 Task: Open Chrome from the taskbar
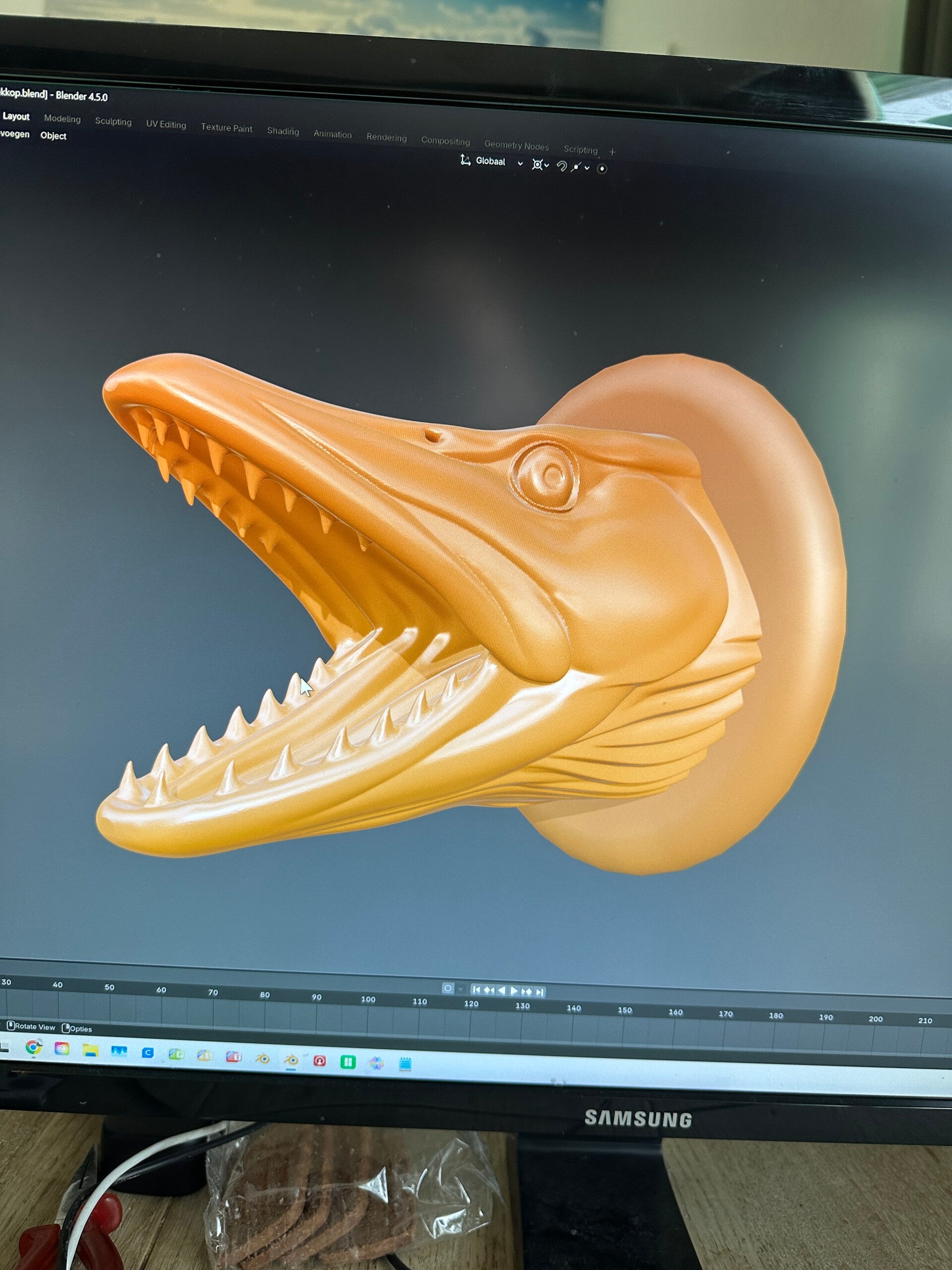coord(34,1047)
